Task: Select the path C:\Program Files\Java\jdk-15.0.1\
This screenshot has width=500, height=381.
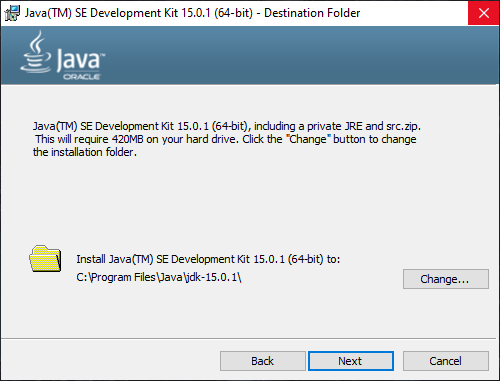Action: [159, 277]
